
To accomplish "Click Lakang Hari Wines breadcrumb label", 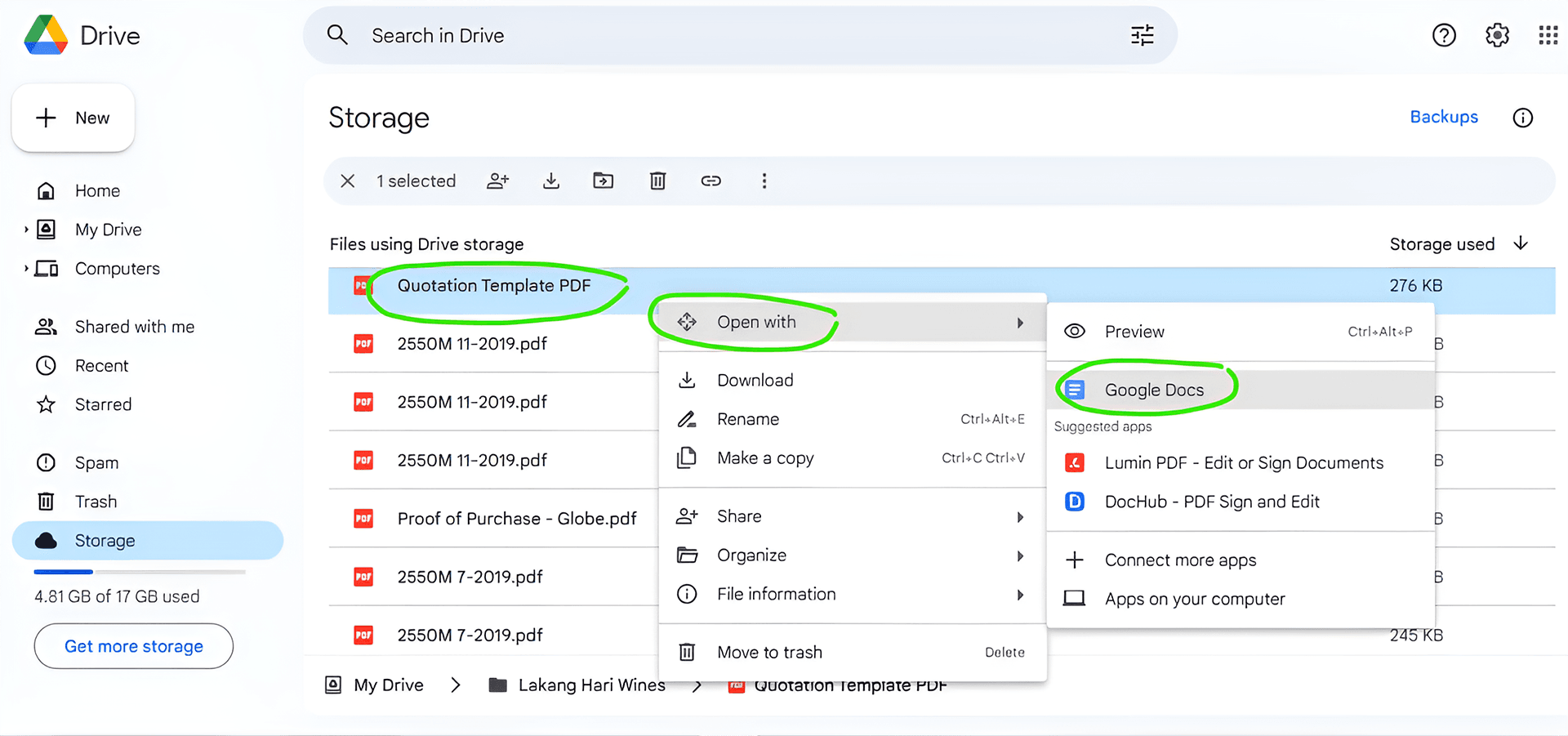I will [x=592, y=685].
